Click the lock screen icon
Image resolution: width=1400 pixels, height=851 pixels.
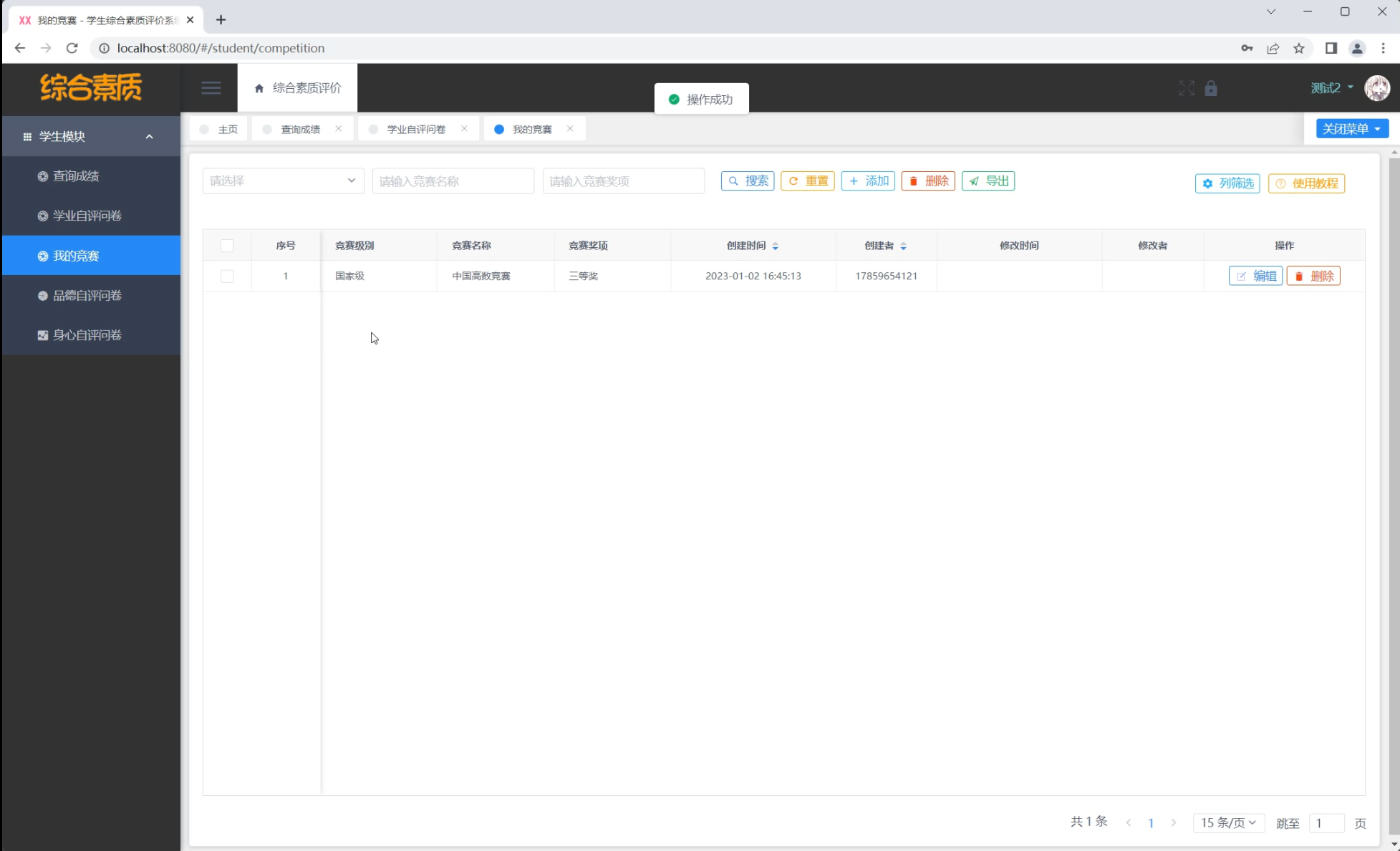(1211, 88)
